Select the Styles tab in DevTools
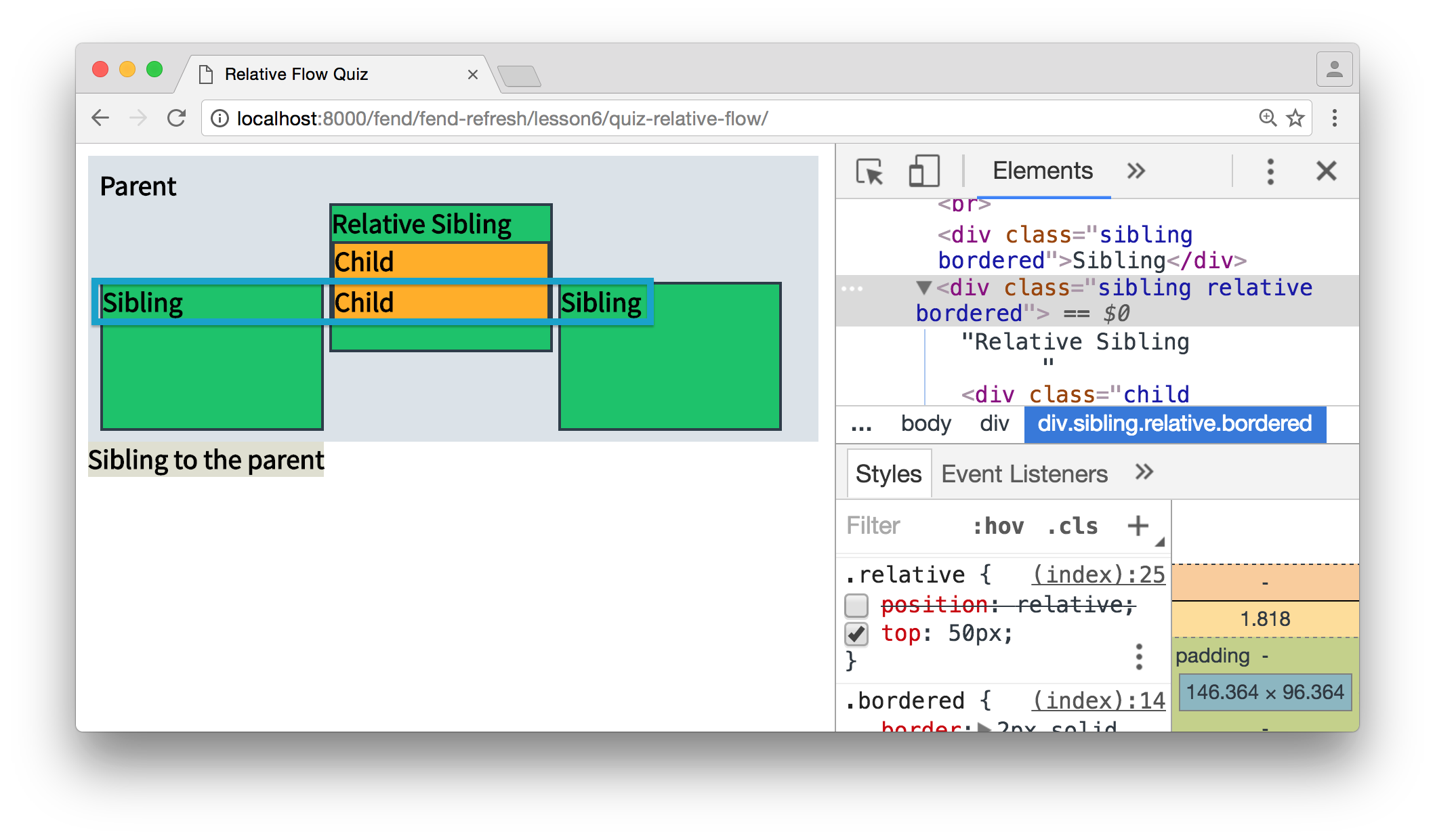Image resolution: width=1435 pixels, height=840 pixels. (x=887, y=473)
